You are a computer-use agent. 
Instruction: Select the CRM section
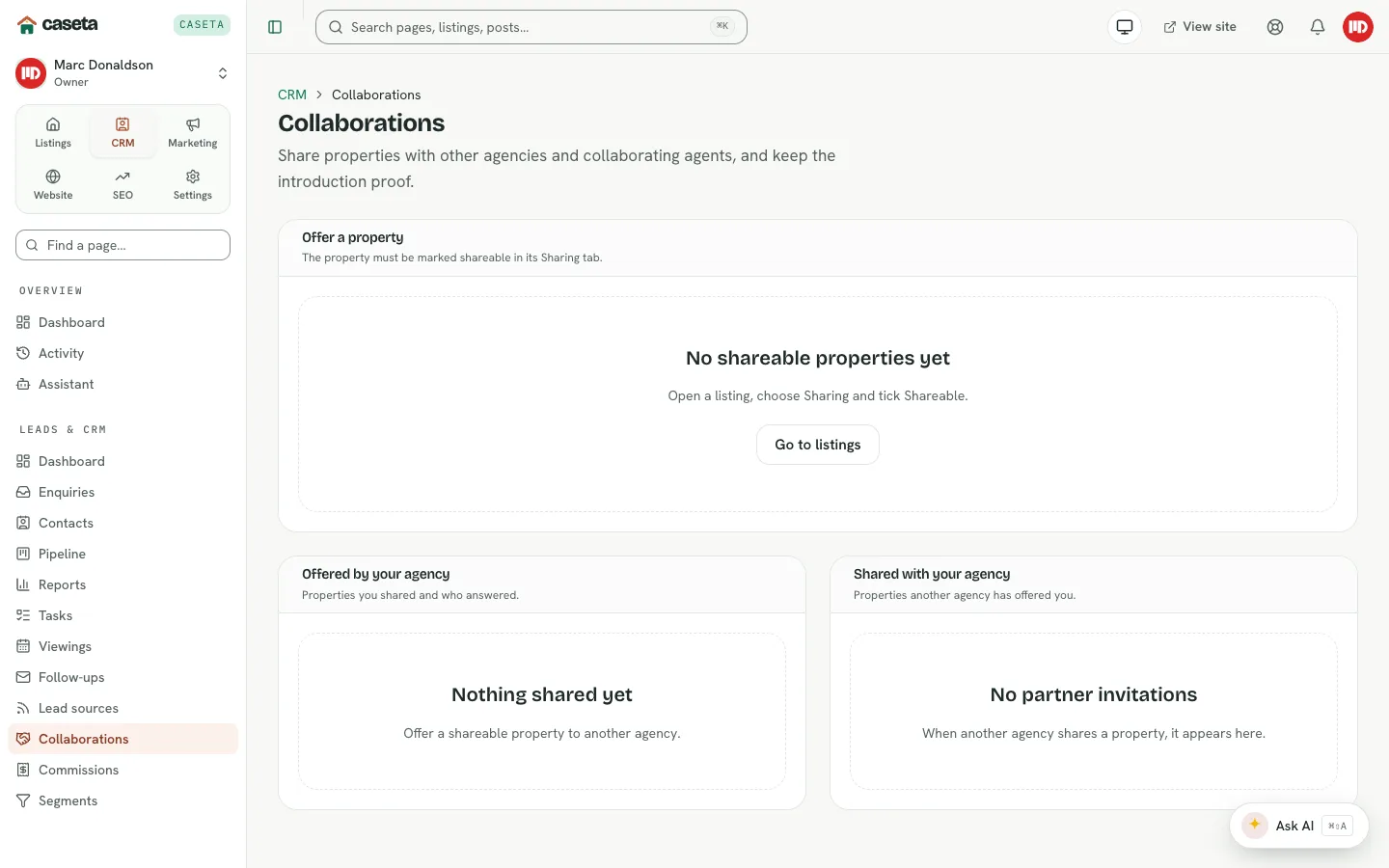click(123, 132)
